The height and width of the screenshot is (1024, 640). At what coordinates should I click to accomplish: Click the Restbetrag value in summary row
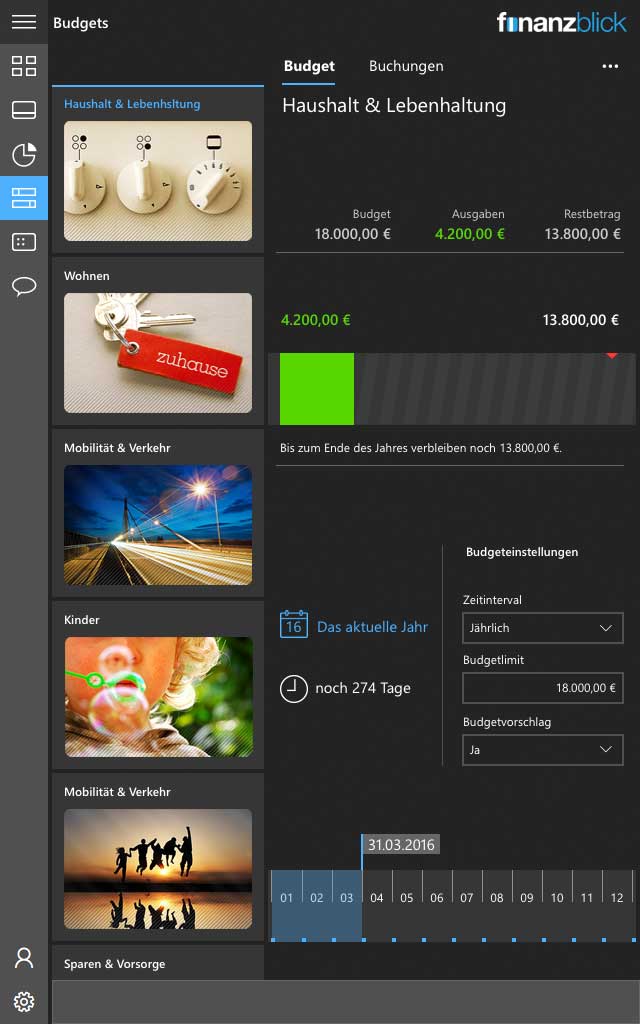click(x=583, y=234)
